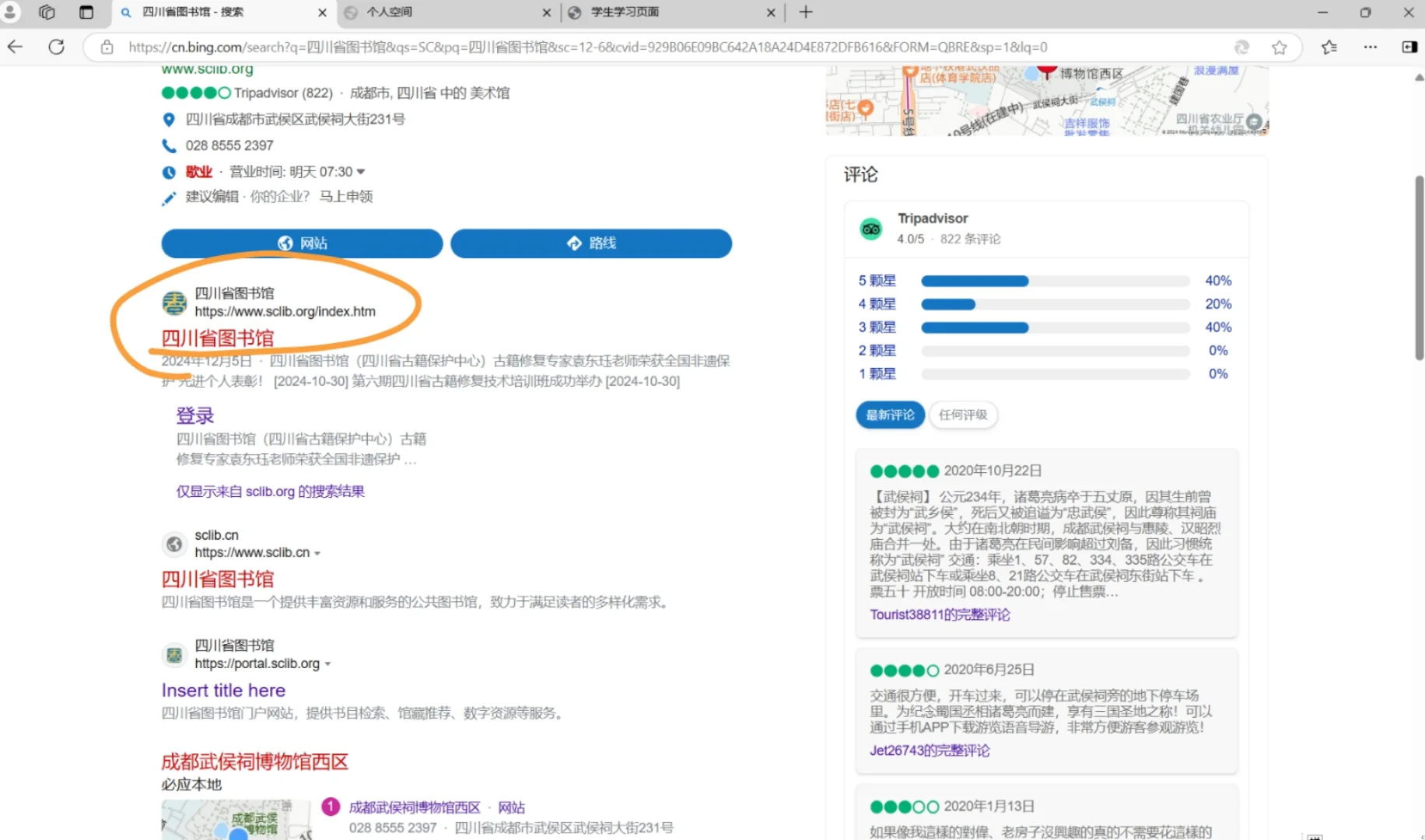
Task: Add this page to favorites star icon
Action: (1280, 47)
